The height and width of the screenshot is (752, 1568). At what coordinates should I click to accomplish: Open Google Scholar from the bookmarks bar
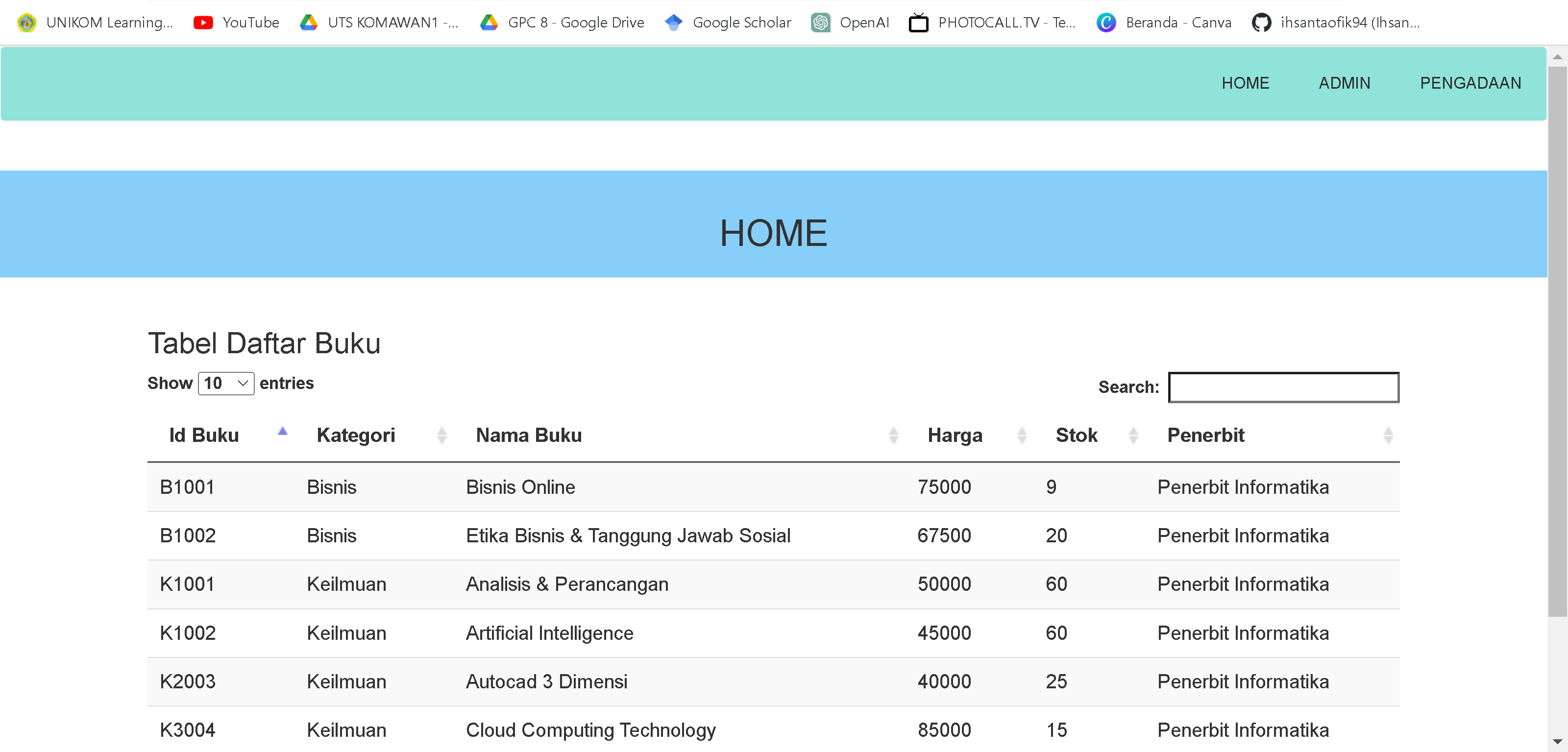coord(727,23)
